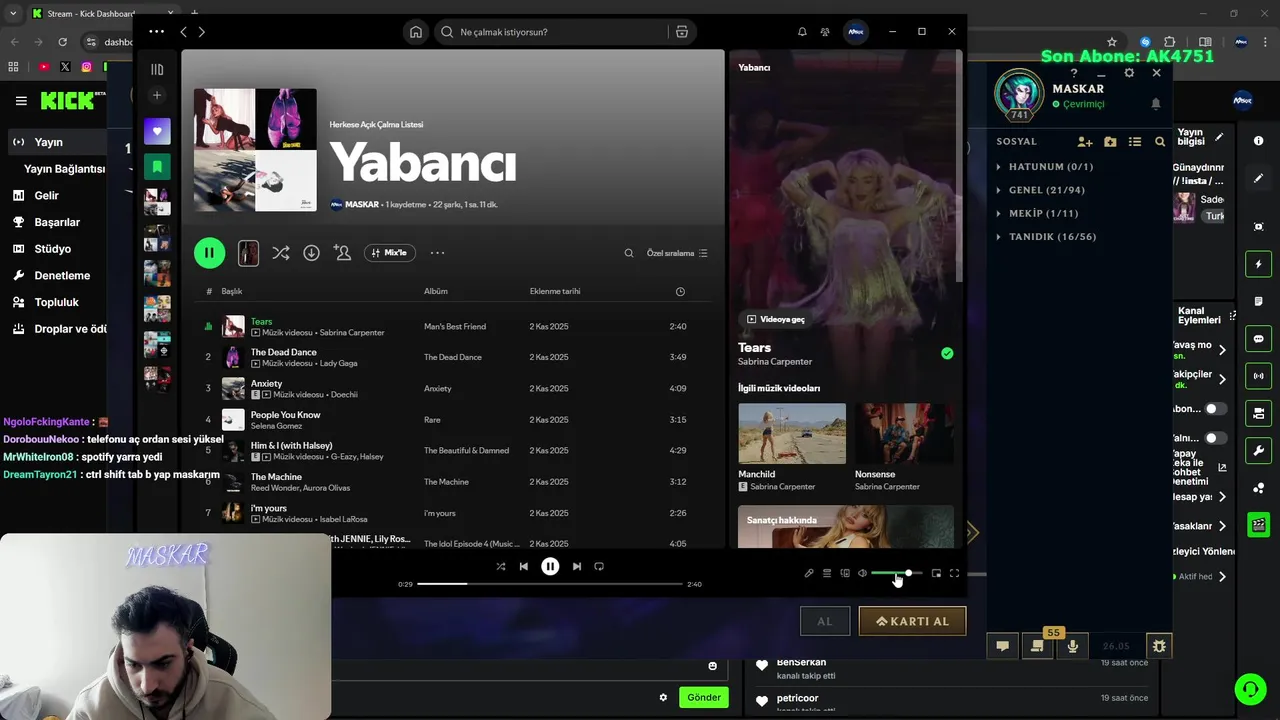Invite collaborators to playlist icon
Viewport: 1280px width, 720px height.
click(343, 253)
